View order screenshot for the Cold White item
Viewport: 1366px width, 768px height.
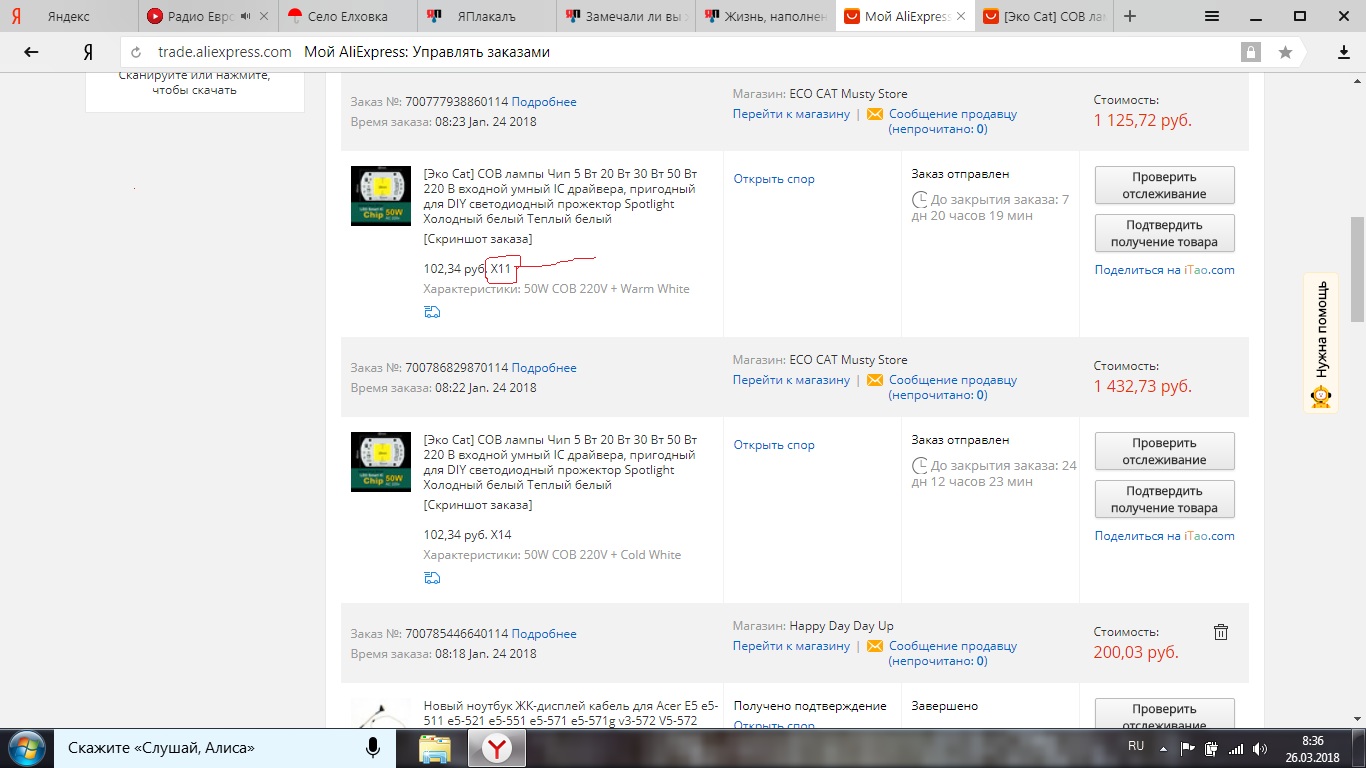tap(478, 505)
